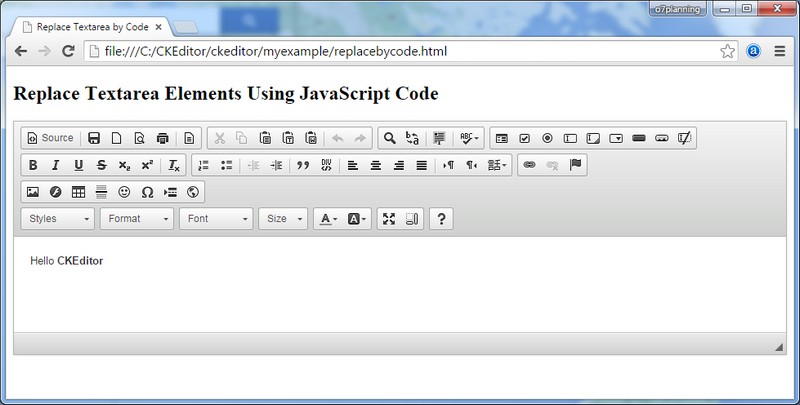Insert a Hidden Field

[685, 138]
